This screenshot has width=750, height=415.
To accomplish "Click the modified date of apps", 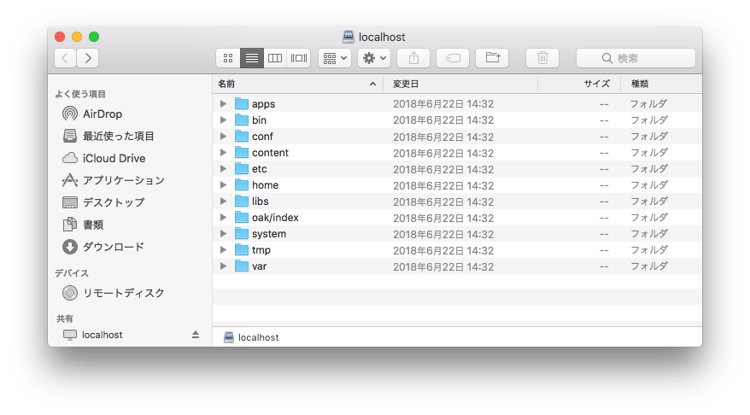I will click(443, 104).
